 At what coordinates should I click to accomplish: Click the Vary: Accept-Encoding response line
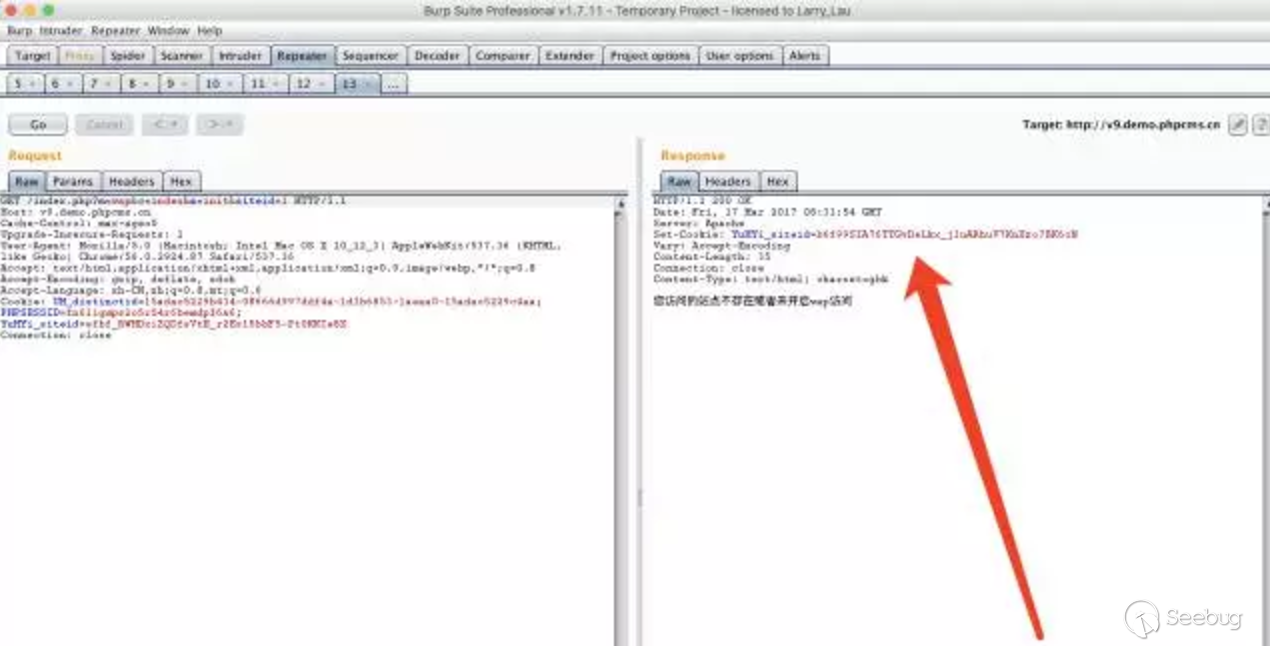click(x=721, y=245)
